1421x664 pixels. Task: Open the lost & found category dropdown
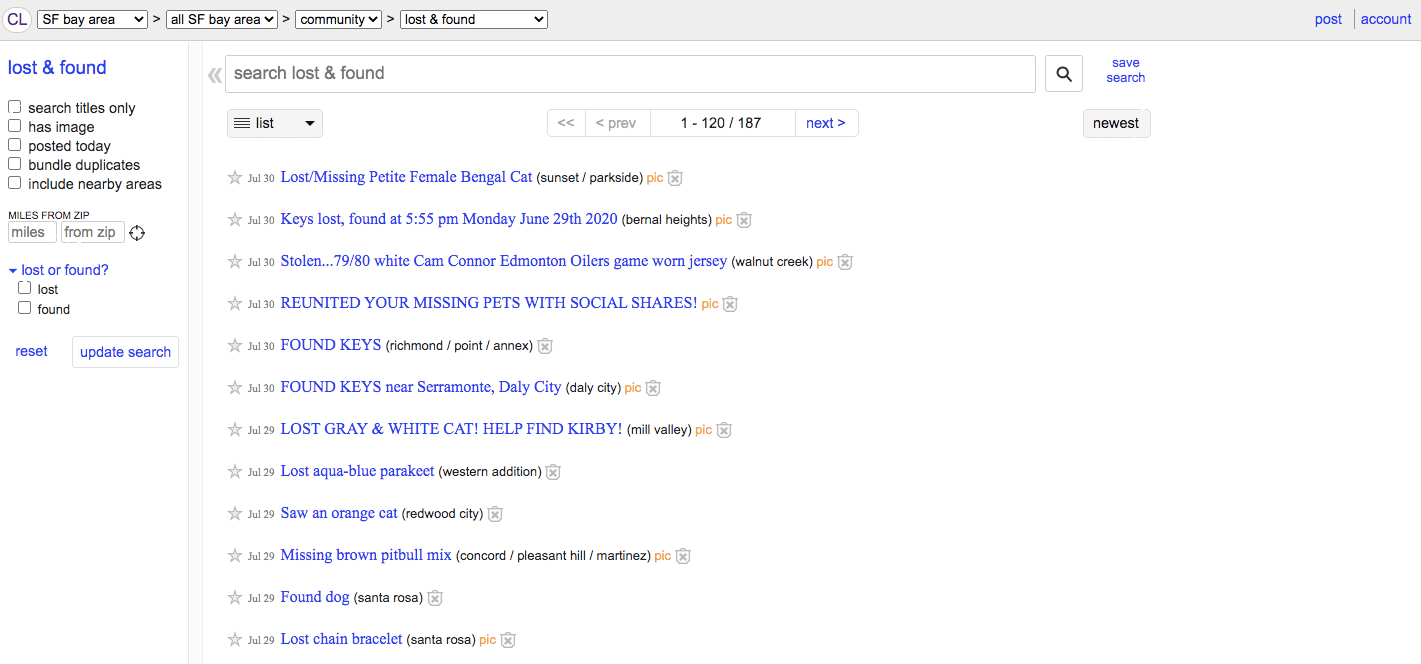473,19
